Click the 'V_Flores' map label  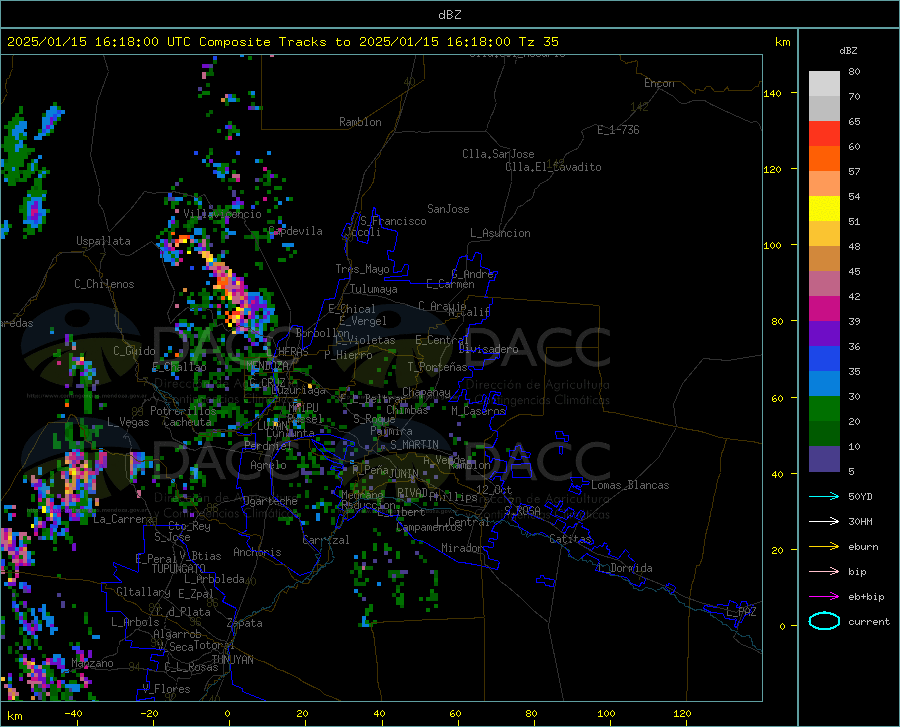tap(166, 689)
